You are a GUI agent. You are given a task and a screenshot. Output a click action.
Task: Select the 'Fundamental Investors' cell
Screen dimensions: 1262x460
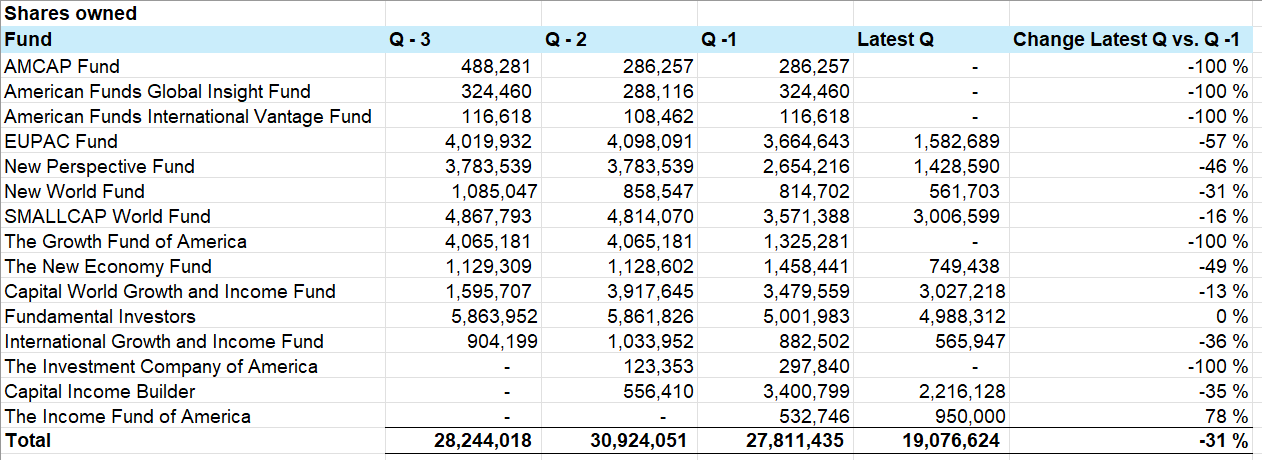[x=193, y=316]
